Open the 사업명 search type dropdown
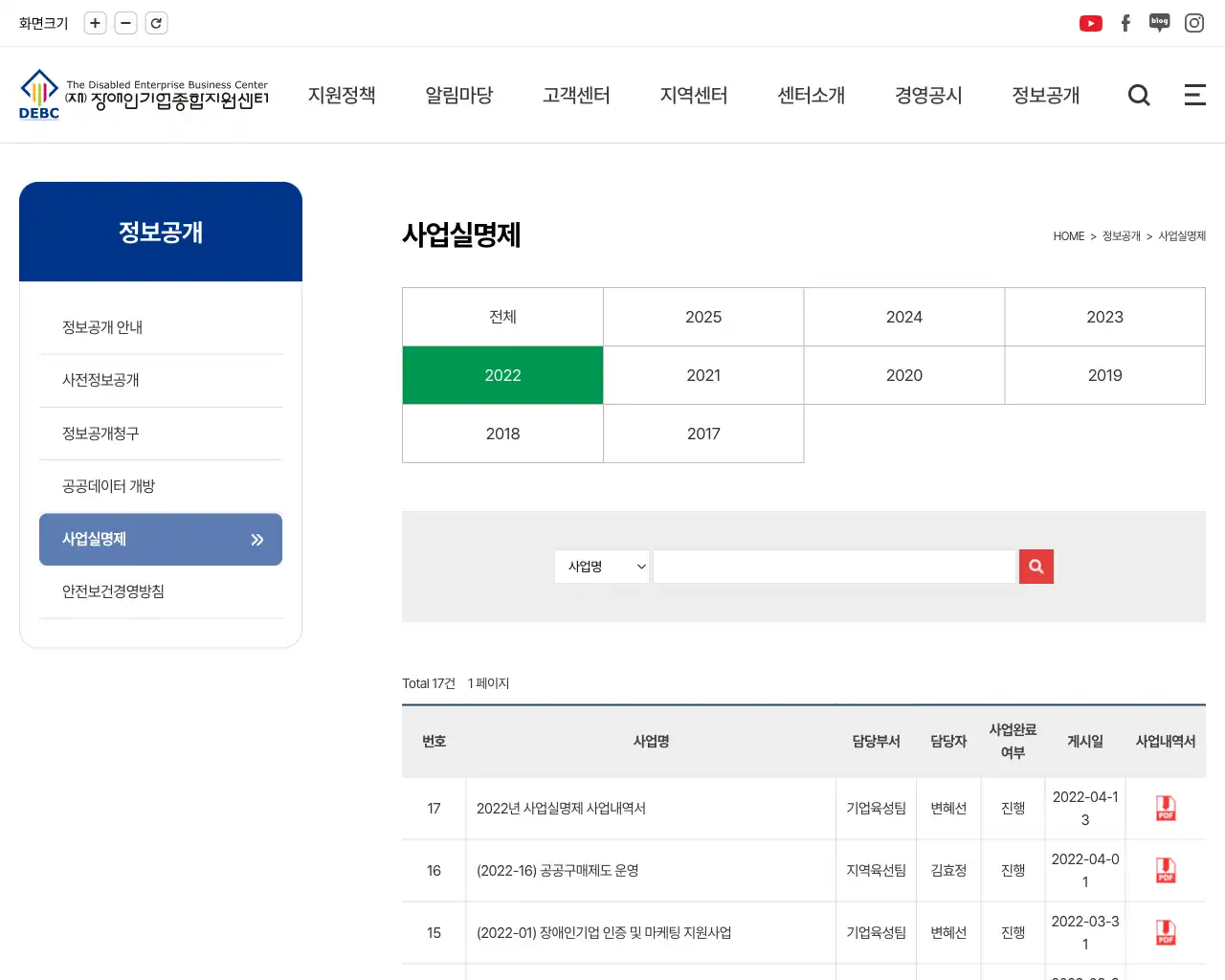This screenshot has height=980, width=1225. pos(602,567)
